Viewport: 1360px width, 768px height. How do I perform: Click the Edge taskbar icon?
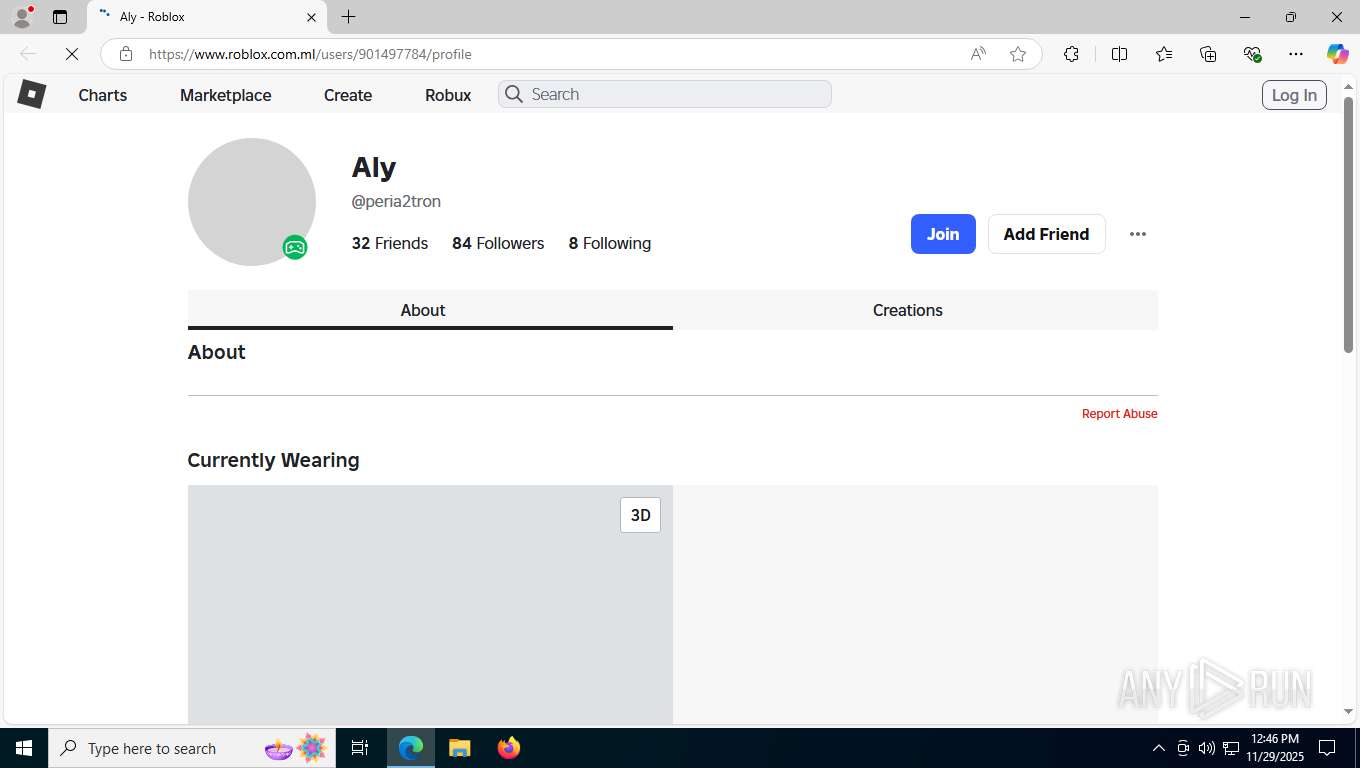(411, 748)
